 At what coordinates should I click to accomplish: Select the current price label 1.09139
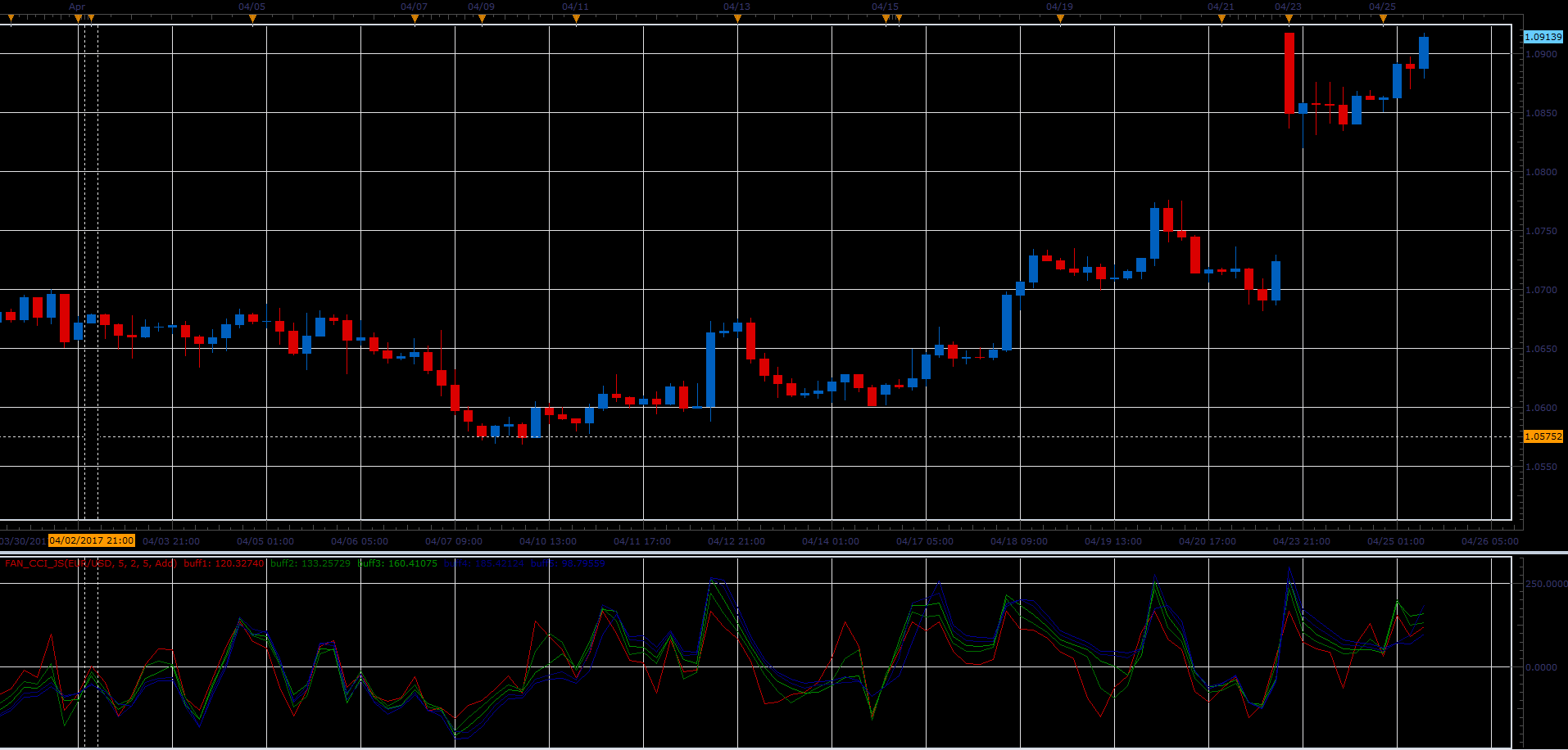1543,37
